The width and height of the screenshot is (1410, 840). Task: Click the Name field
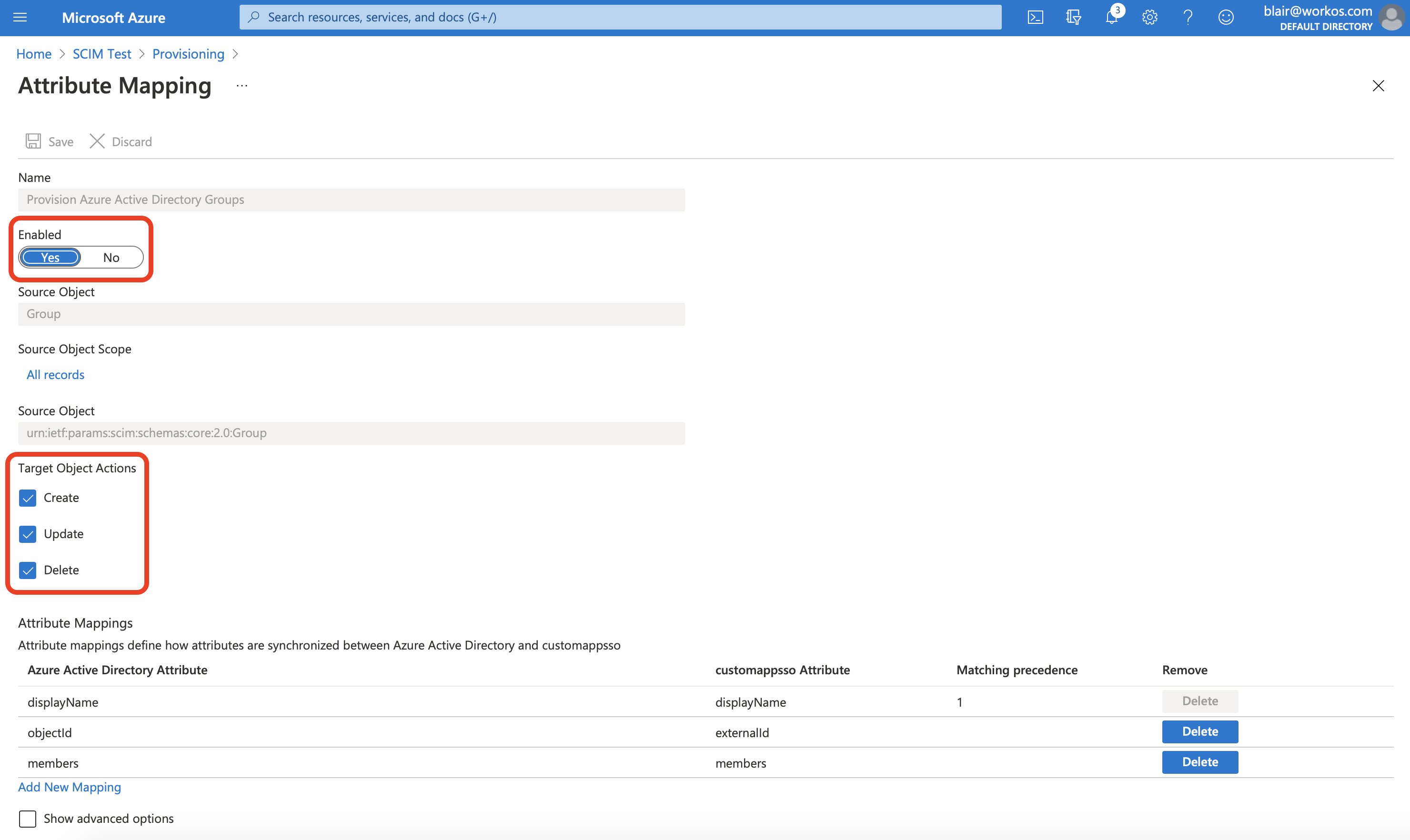tap(351, 200)
